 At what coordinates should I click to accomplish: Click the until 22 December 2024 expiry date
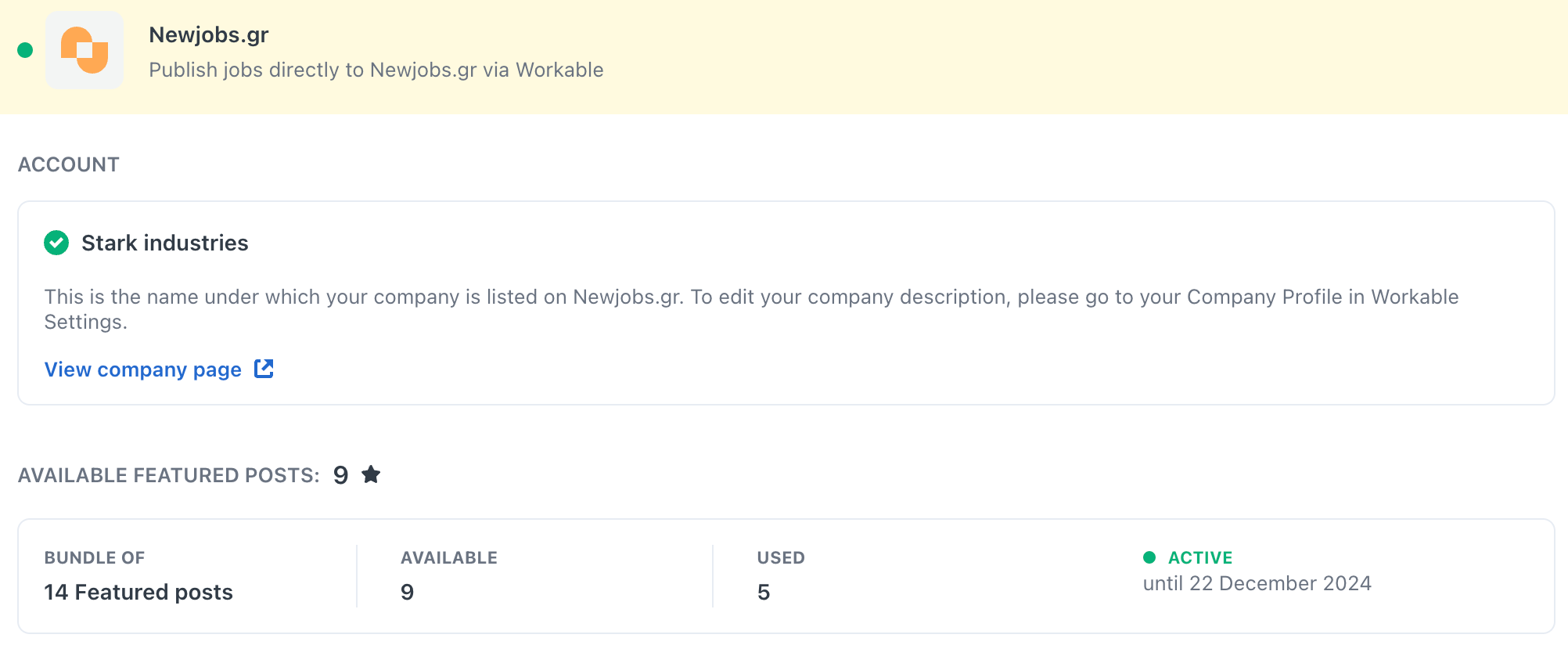click(1257, 583)
